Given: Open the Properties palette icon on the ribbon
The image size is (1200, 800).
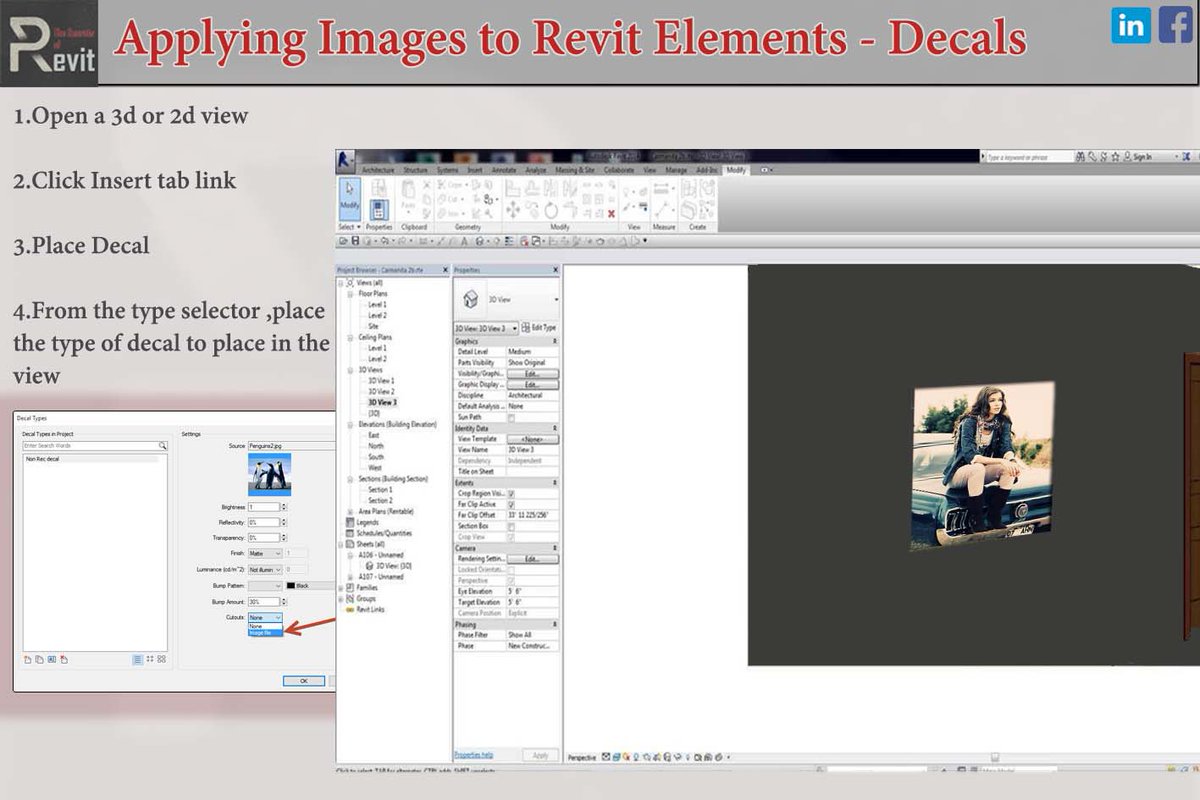Looking at the screenshot, I should [x=379, y=207].
